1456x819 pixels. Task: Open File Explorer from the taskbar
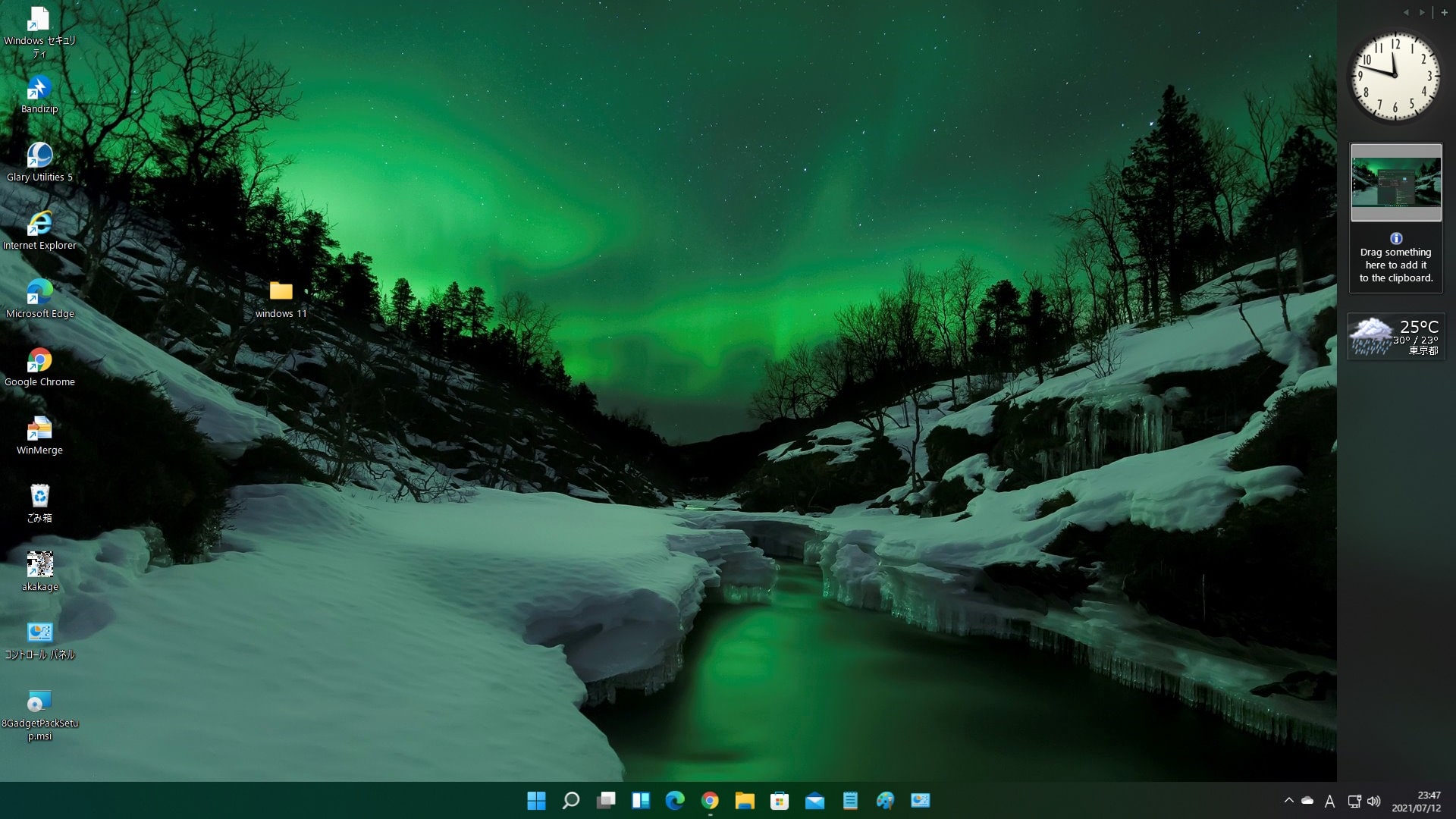(745, 800)
